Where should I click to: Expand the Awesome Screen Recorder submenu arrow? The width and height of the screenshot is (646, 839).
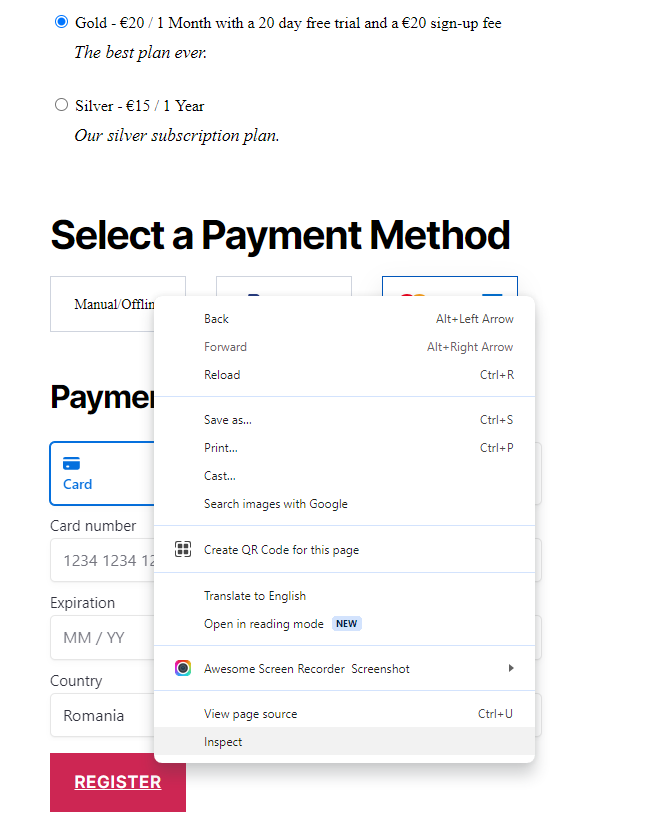click(x=511, y=668)
